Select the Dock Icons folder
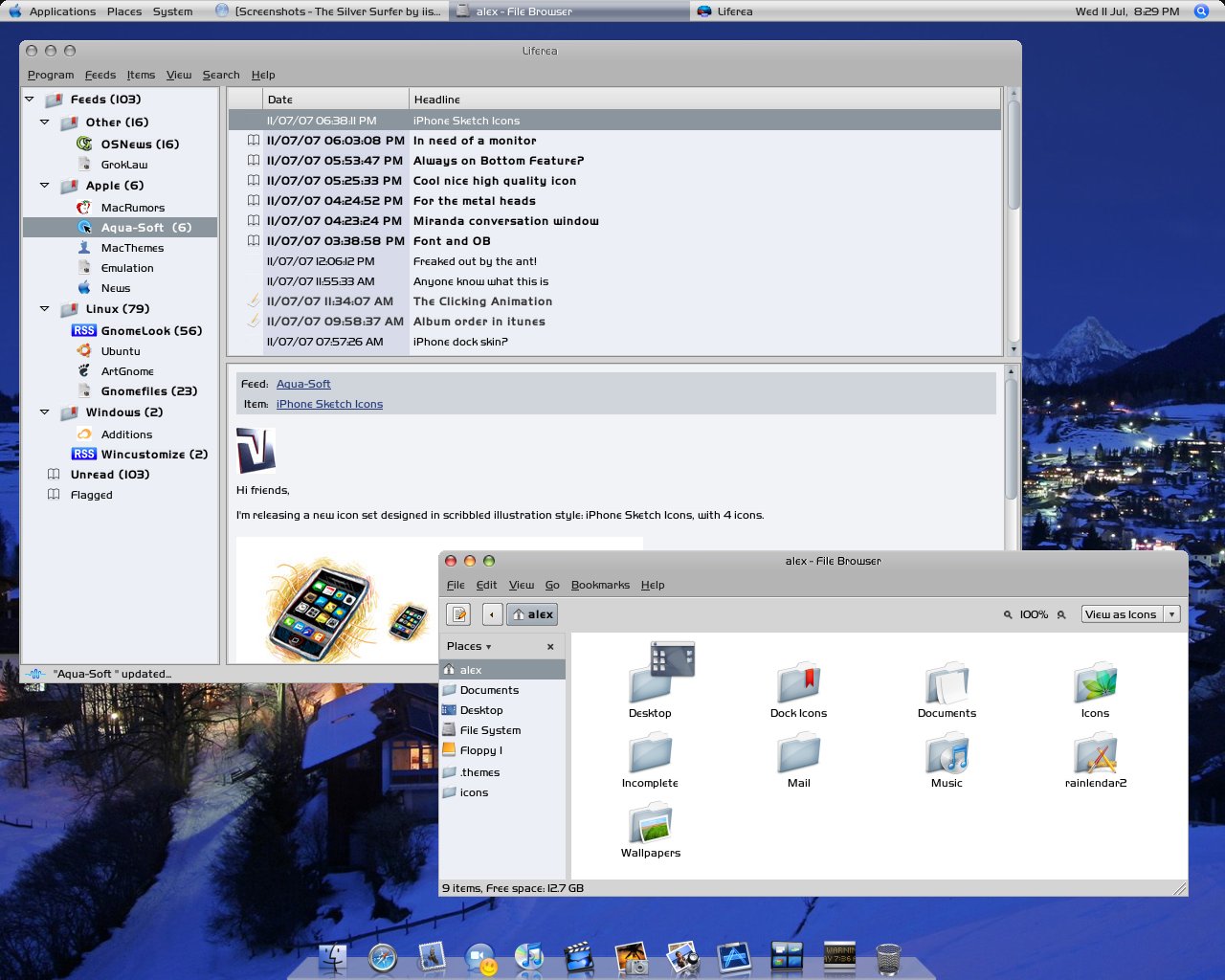 798,691
